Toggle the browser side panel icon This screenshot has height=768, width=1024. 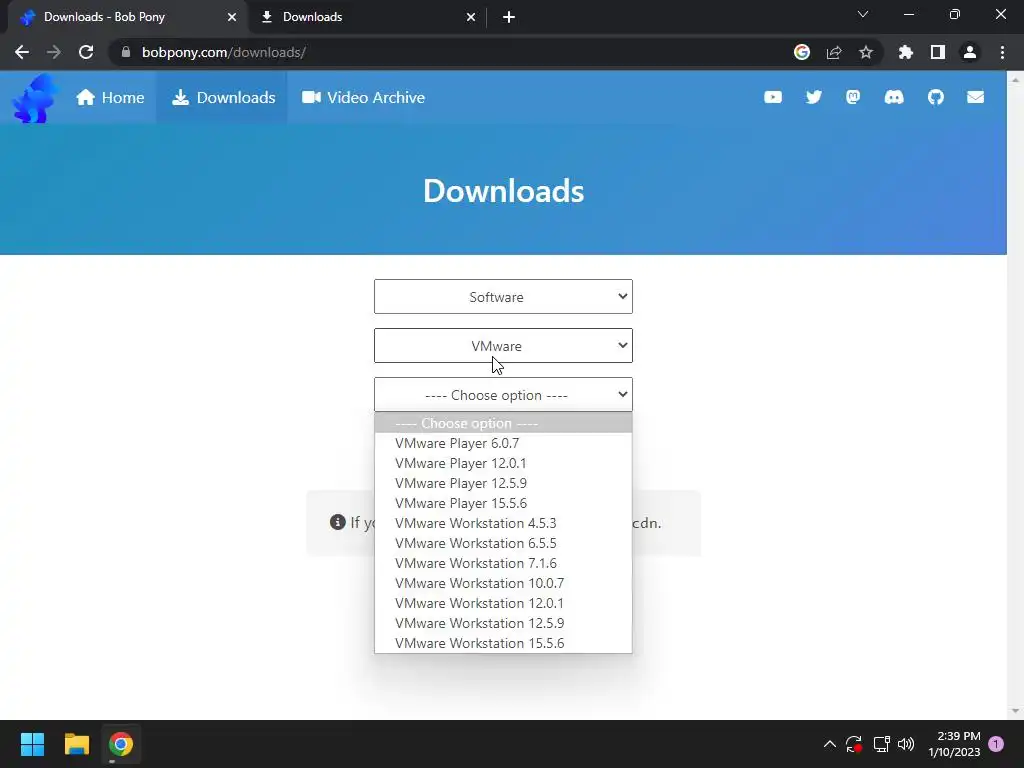pos(938,52)
